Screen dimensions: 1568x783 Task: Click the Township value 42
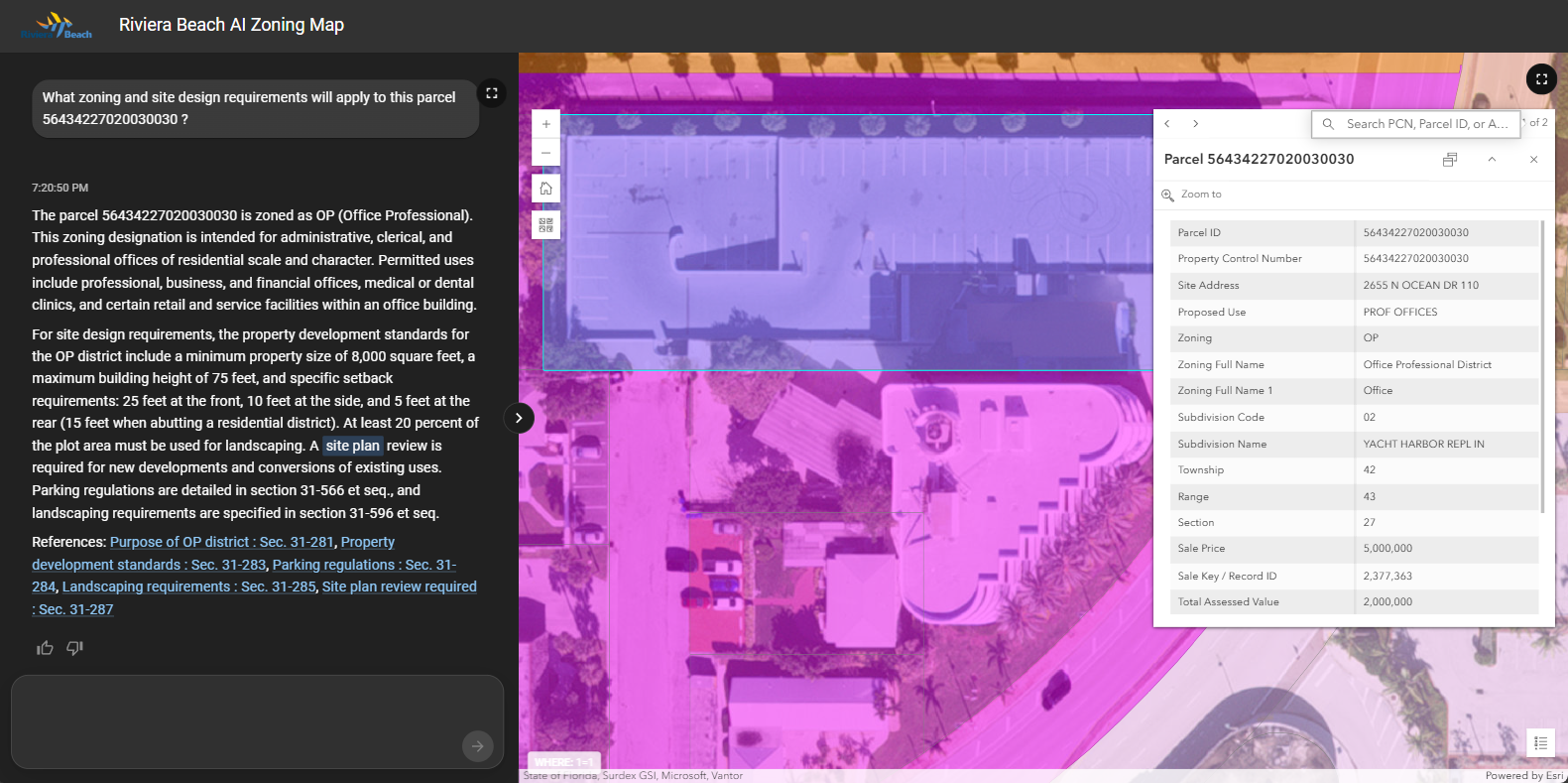click(x=1369, y=470)
